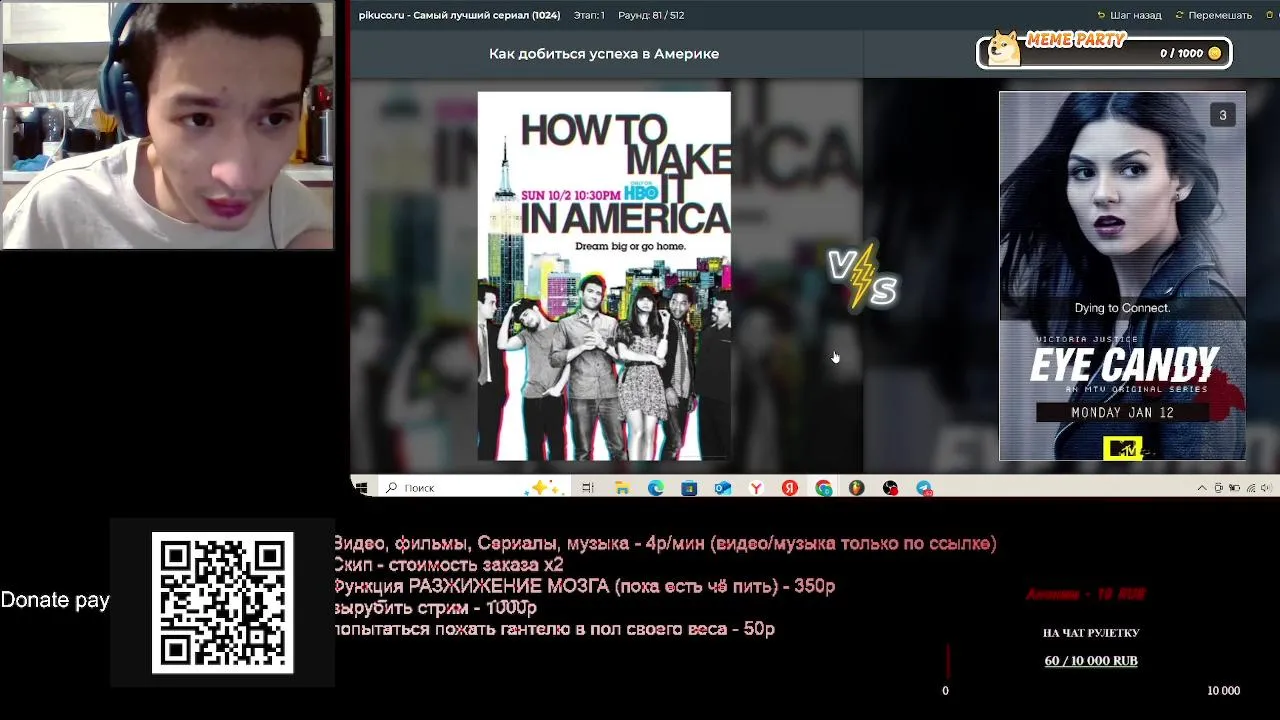Viewport: 1280px width, 720px height.
Task: Click the search sparkle icon in taskbar search
Action: [545, 487]
